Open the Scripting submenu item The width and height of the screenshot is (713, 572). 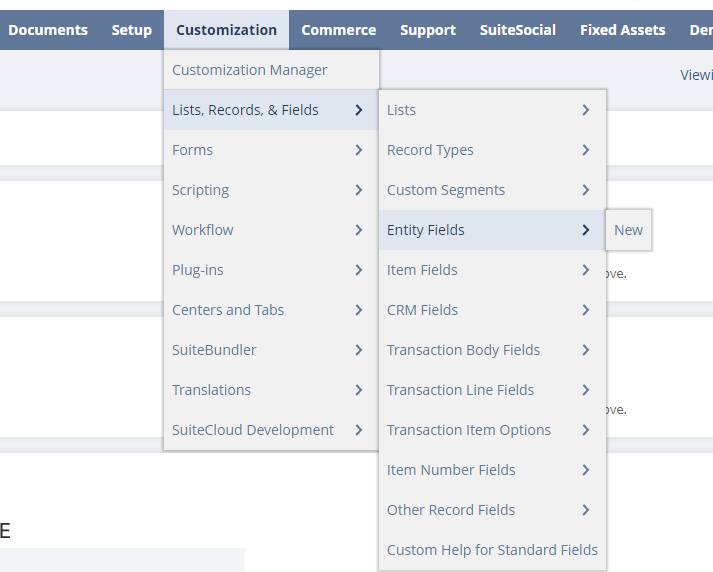[x=271, y=190]
